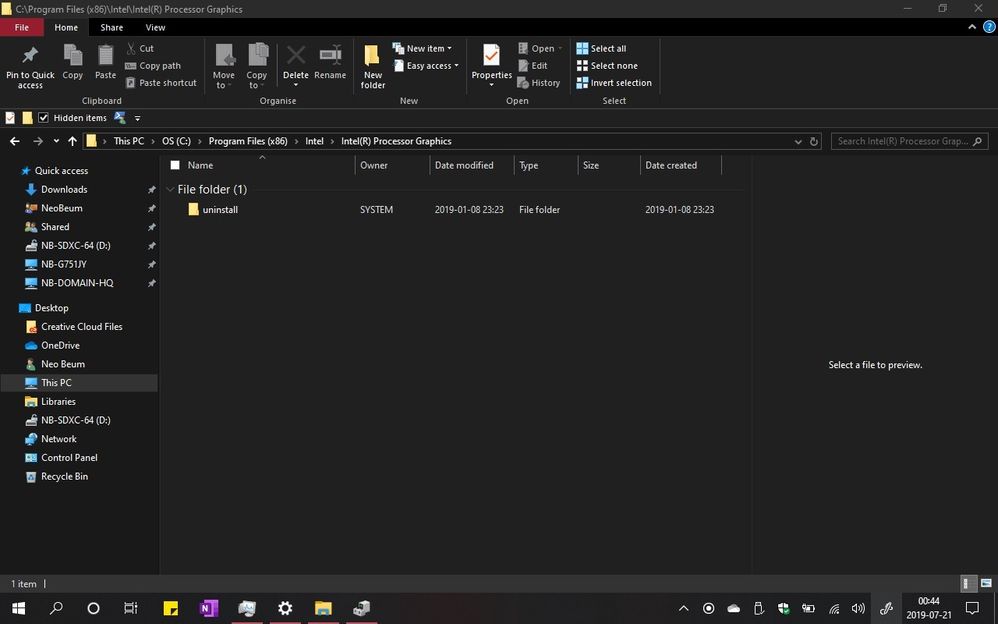Sort by Type column header
The height and width of the screenshot is (624, 998).
[545, 166]
